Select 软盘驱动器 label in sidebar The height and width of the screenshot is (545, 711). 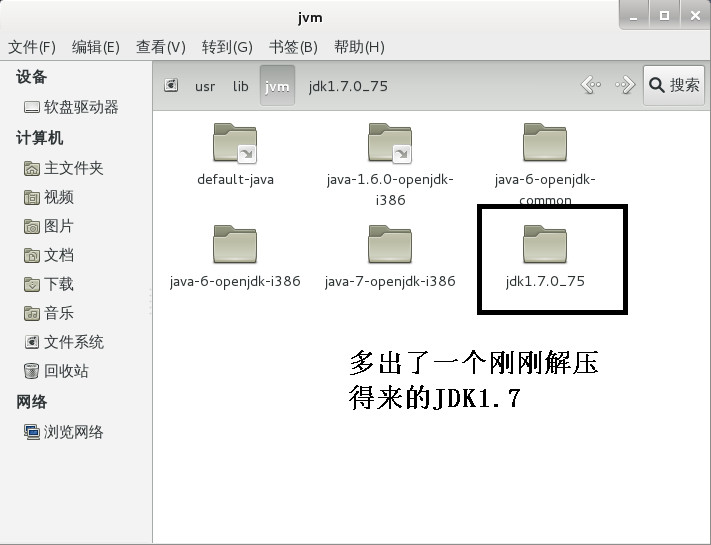[x=81, y=107]
